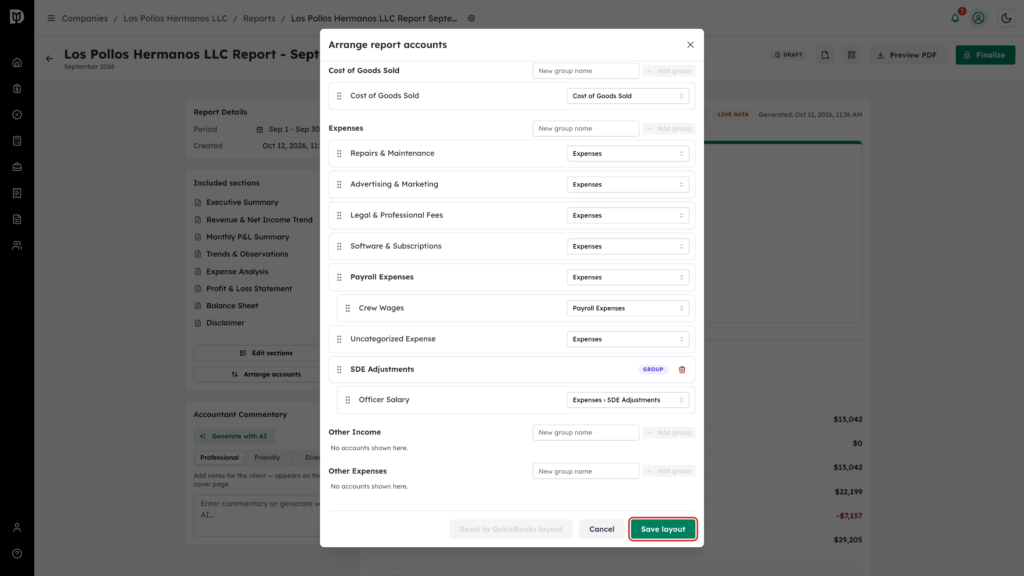Image resolution: width=1024 pixels, height=576 pixels.
Task: Open group dropdown for Uncategorized Expense
Action: click(628, 339)
